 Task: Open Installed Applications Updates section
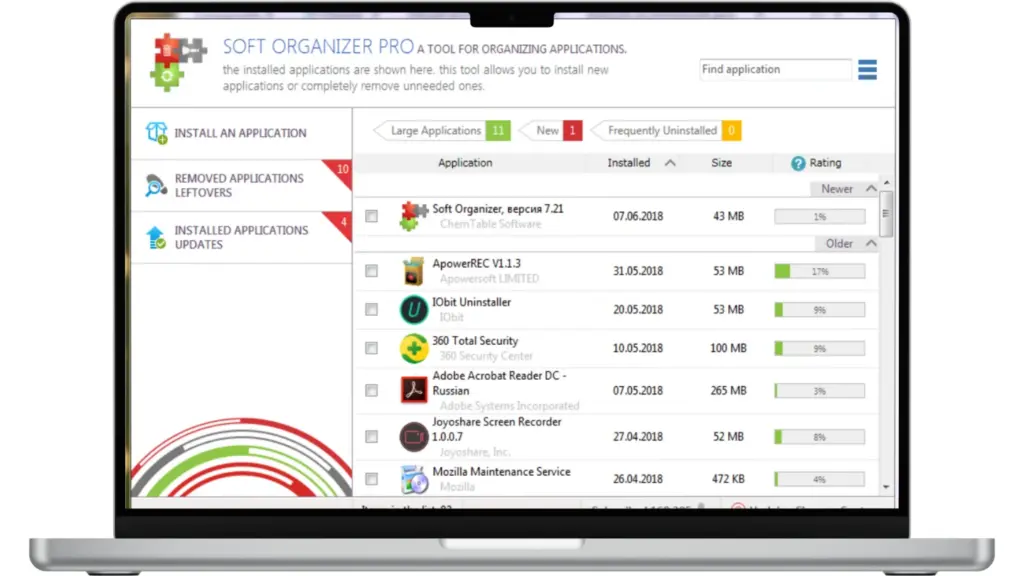(240, 237)
